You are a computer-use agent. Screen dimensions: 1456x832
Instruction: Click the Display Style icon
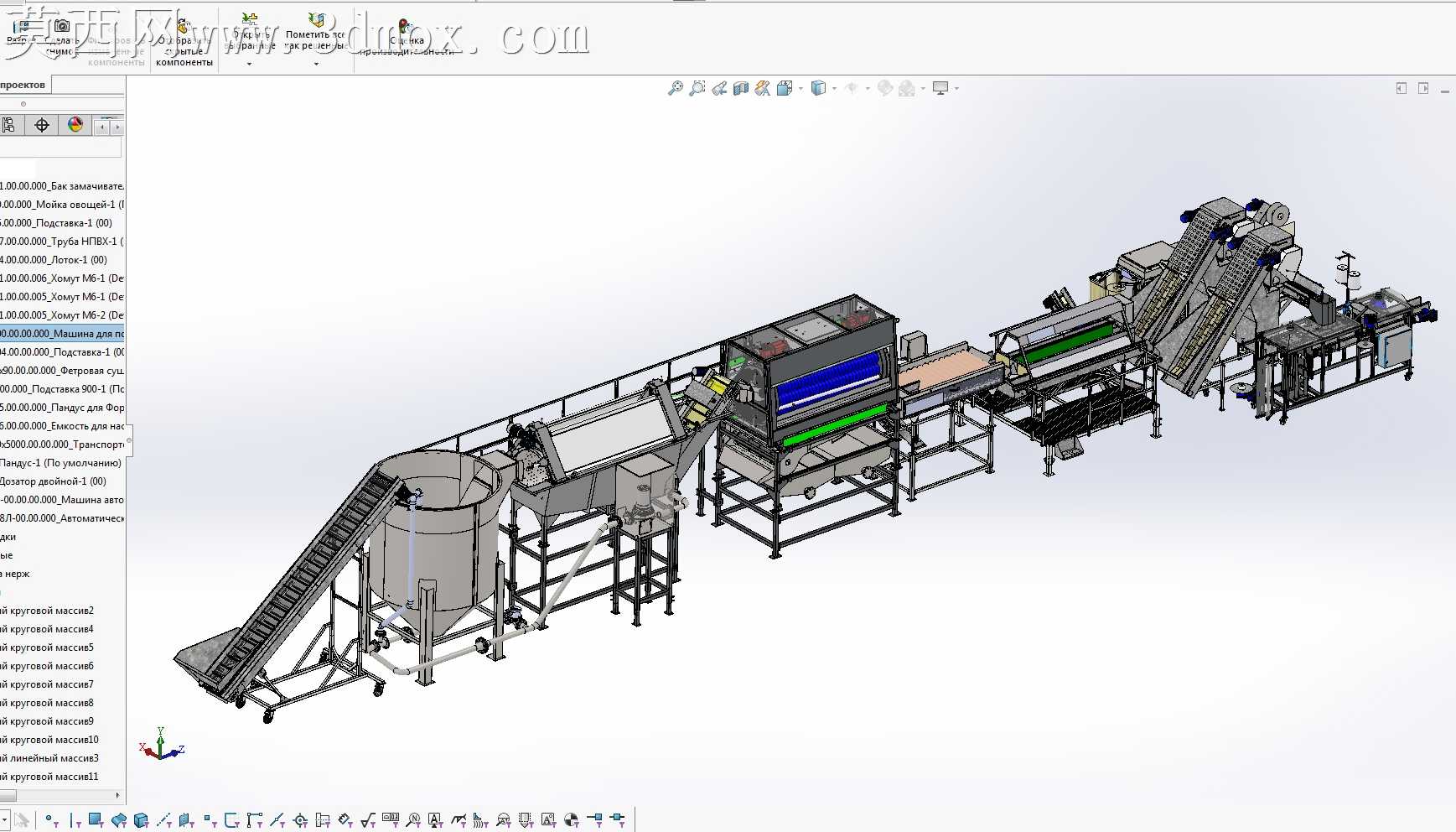click(819, 88)
